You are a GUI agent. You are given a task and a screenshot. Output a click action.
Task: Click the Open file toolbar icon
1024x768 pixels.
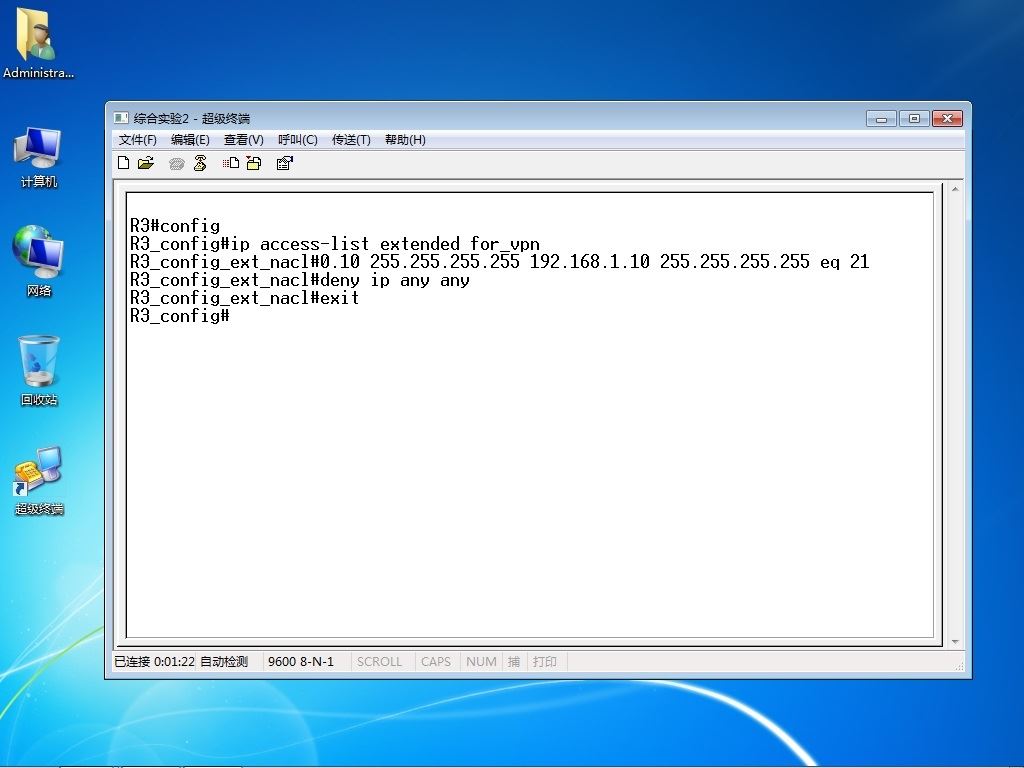click(x=146, y=163)
